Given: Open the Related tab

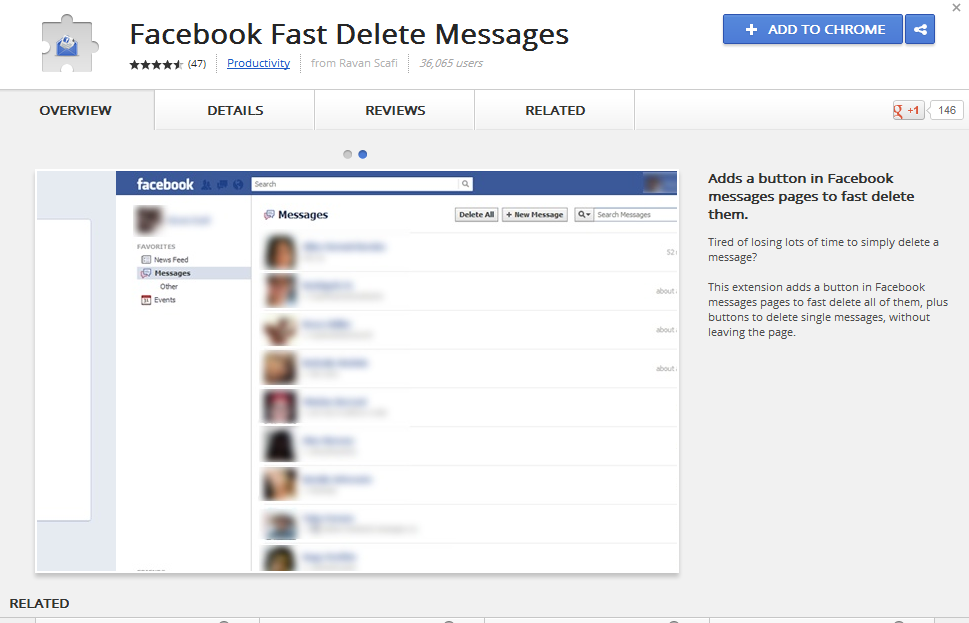Looking at the screenshot, I should point(555,110).
